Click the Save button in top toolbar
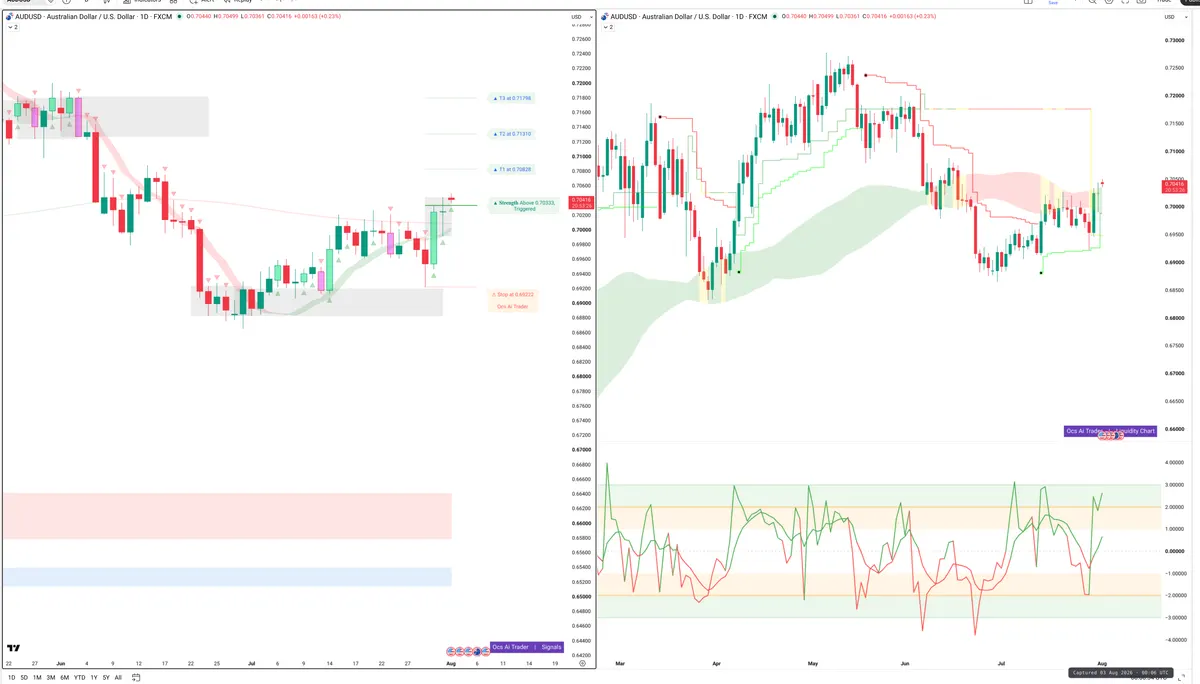The width and height of the screenshot is (1200, 684). coord(1052,2)
